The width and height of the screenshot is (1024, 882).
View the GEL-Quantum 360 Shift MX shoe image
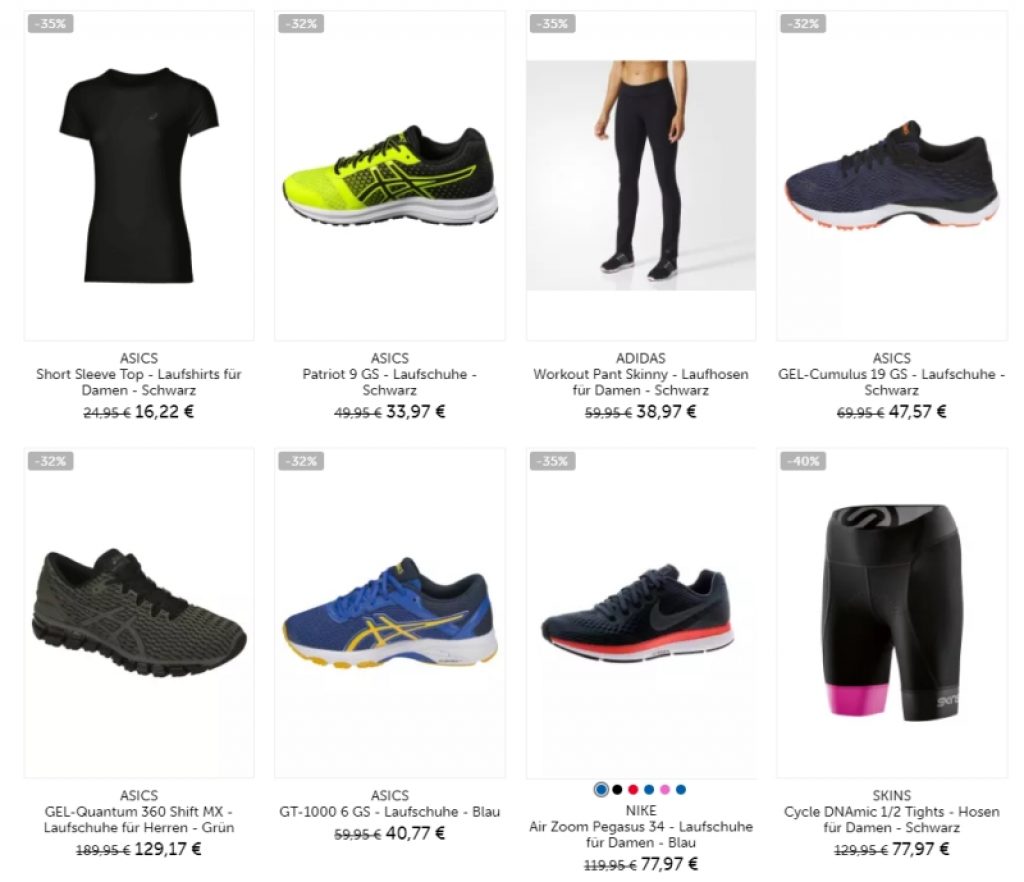point(139,612)
